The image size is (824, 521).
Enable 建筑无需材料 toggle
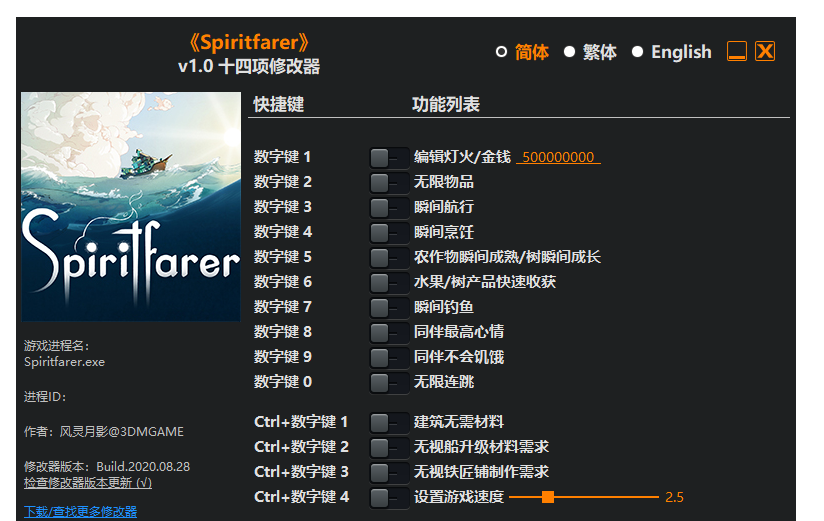(389, 422)
